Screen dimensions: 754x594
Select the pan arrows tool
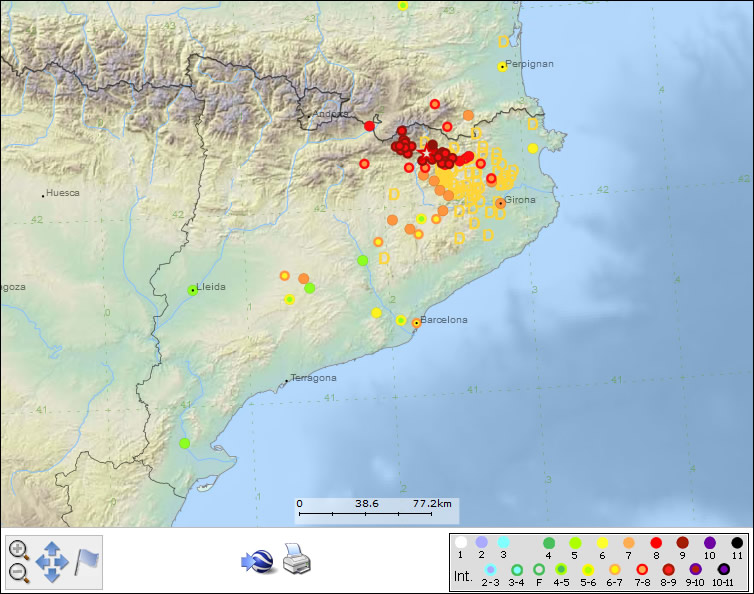click(x=52, y=561)
